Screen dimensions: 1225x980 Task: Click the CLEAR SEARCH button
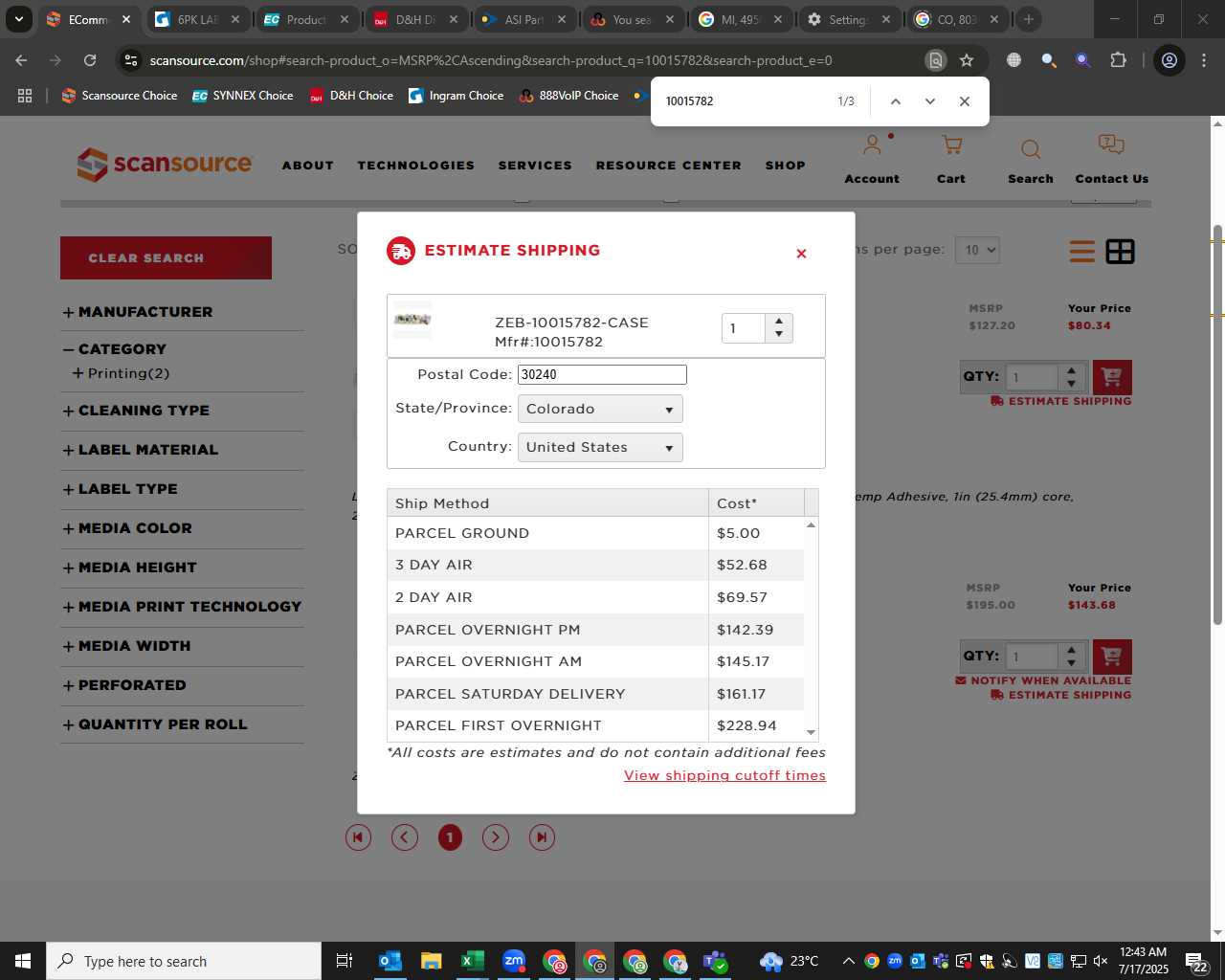(166, 258)
